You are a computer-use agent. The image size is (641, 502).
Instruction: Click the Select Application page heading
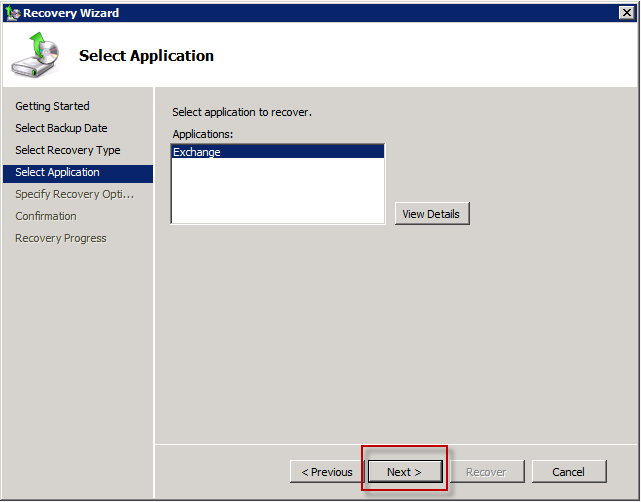pos(146,56)
